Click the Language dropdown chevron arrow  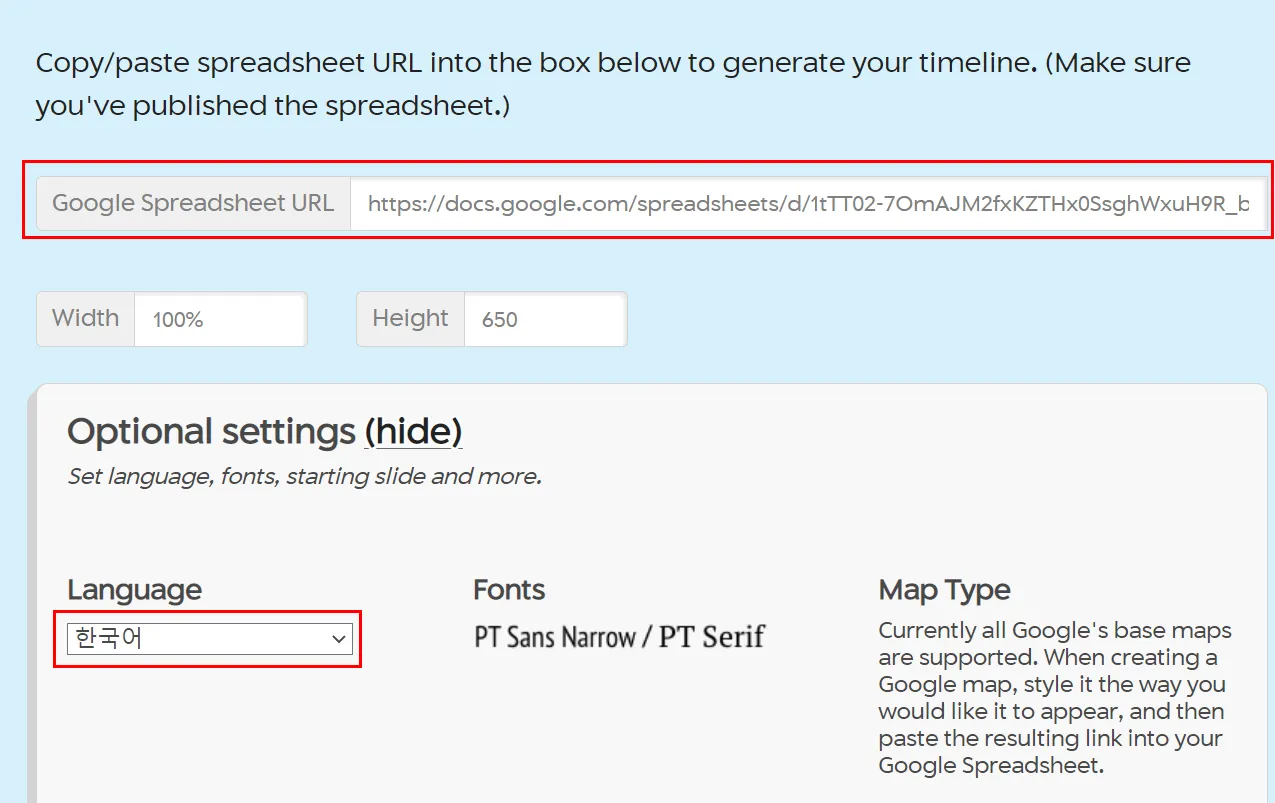339,639
